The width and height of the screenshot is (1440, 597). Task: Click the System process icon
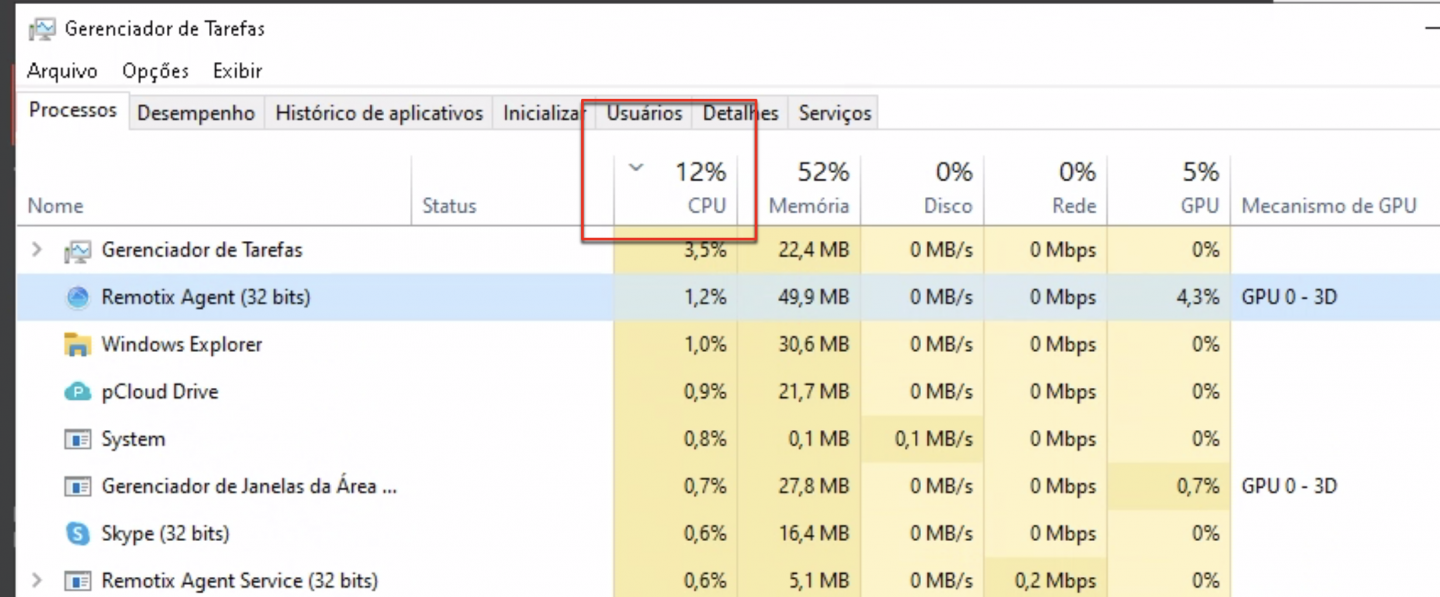(77, 439)
